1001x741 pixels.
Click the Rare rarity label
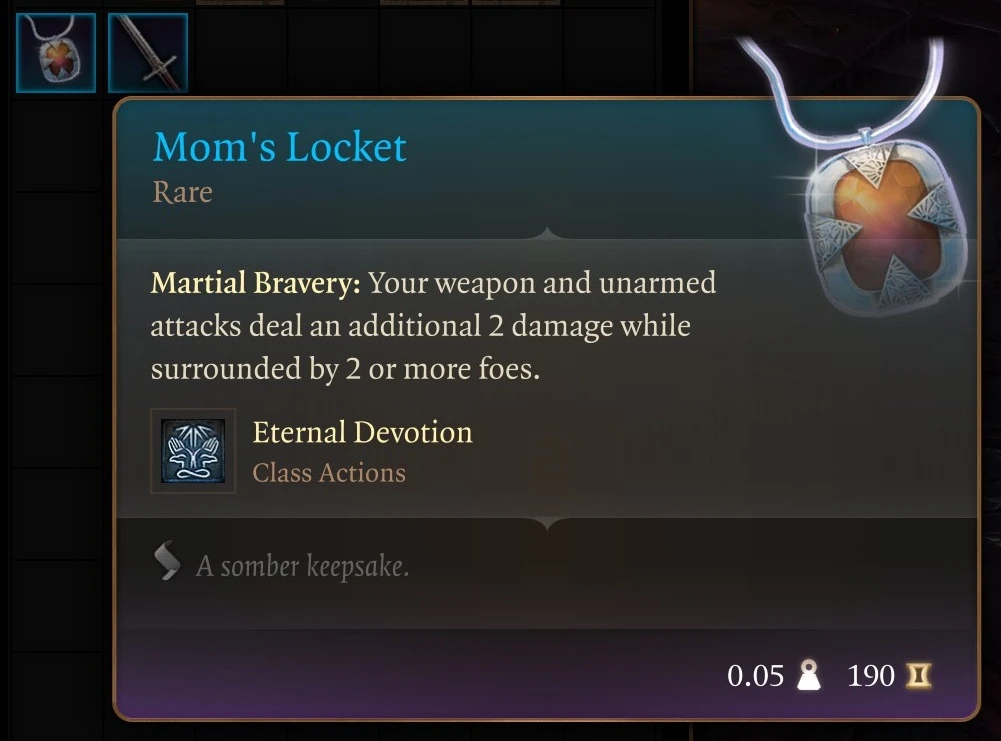[183, 192]
